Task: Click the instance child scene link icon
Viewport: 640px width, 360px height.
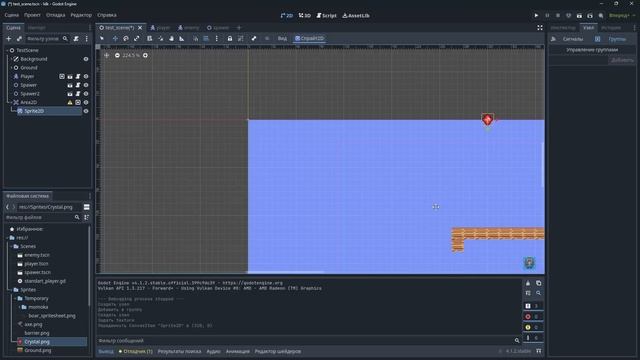Action: [x=19, y=38]
